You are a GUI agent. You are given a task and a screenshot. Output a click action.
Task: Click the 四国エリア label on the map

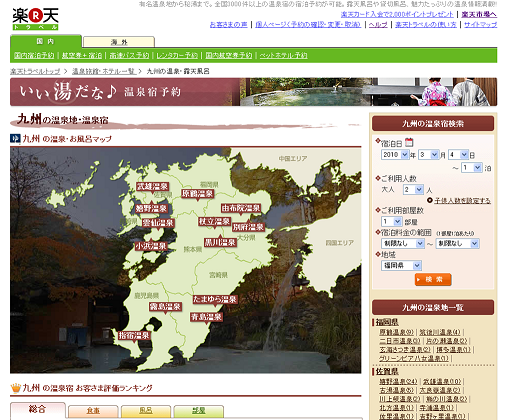(340, 243)
